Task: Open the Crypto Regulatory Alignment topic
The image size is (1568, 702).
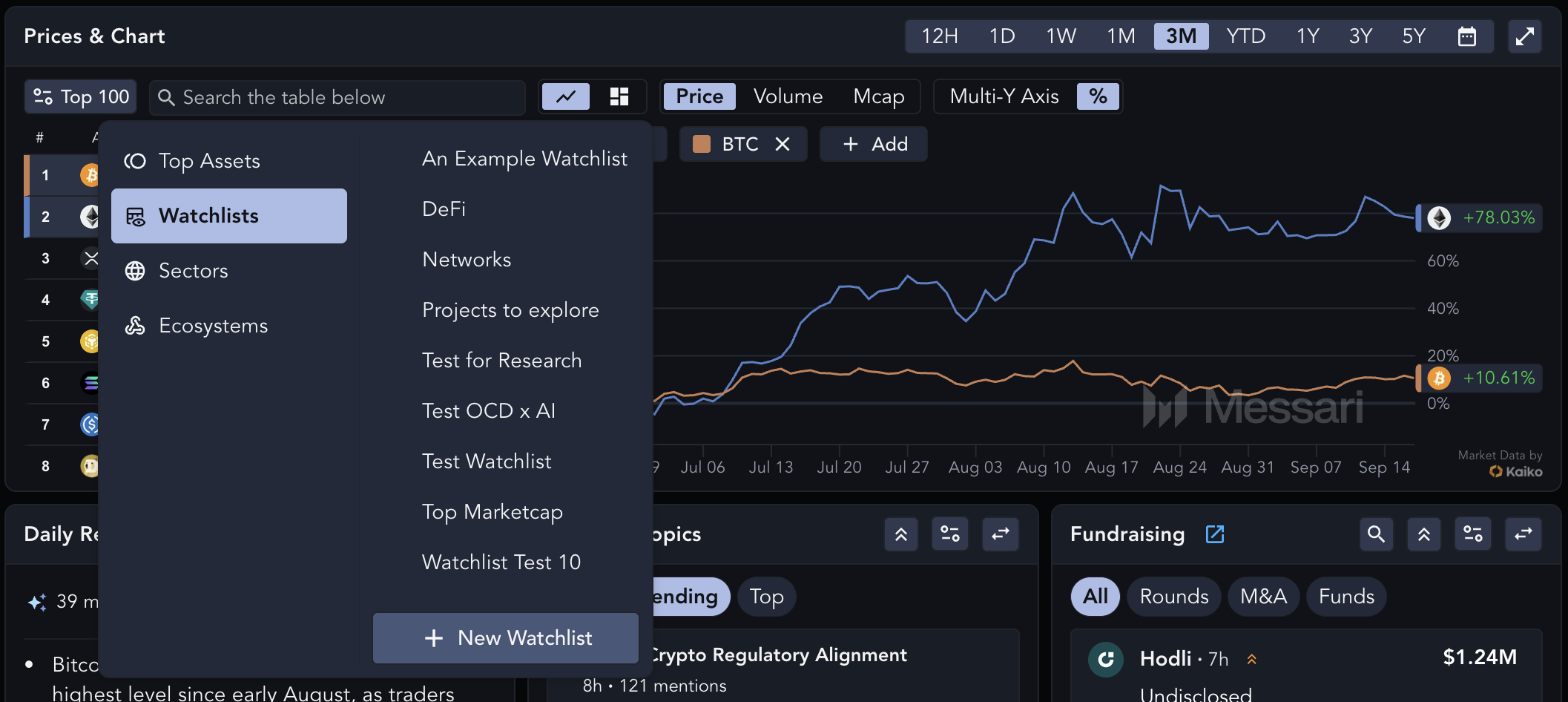Action: tap(778, 655)
